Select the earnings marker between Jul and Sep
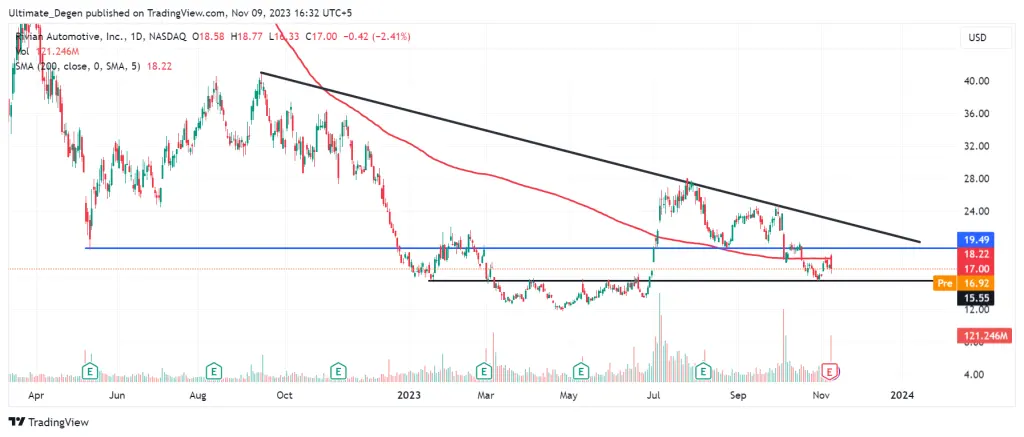The image size is (1024, 437). pos(703,371)
